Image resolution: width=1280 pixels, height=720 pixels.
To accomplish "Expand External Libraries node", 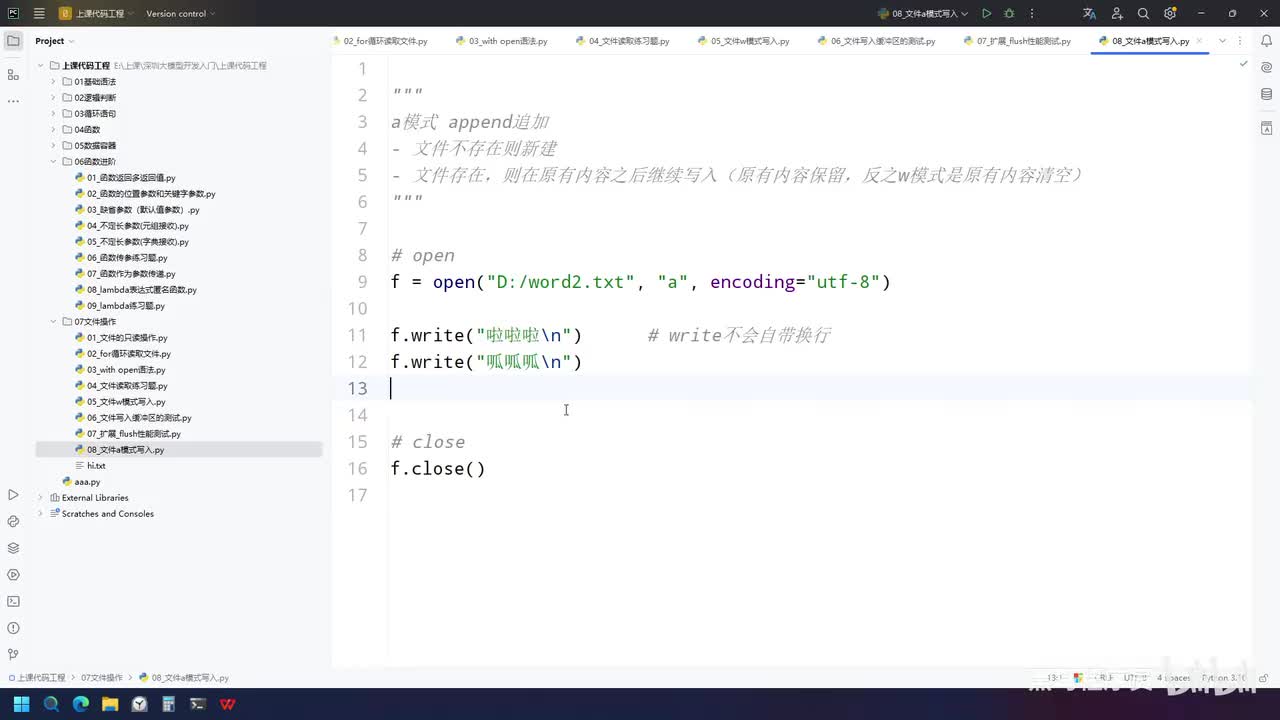I will [x=41, y=498].
